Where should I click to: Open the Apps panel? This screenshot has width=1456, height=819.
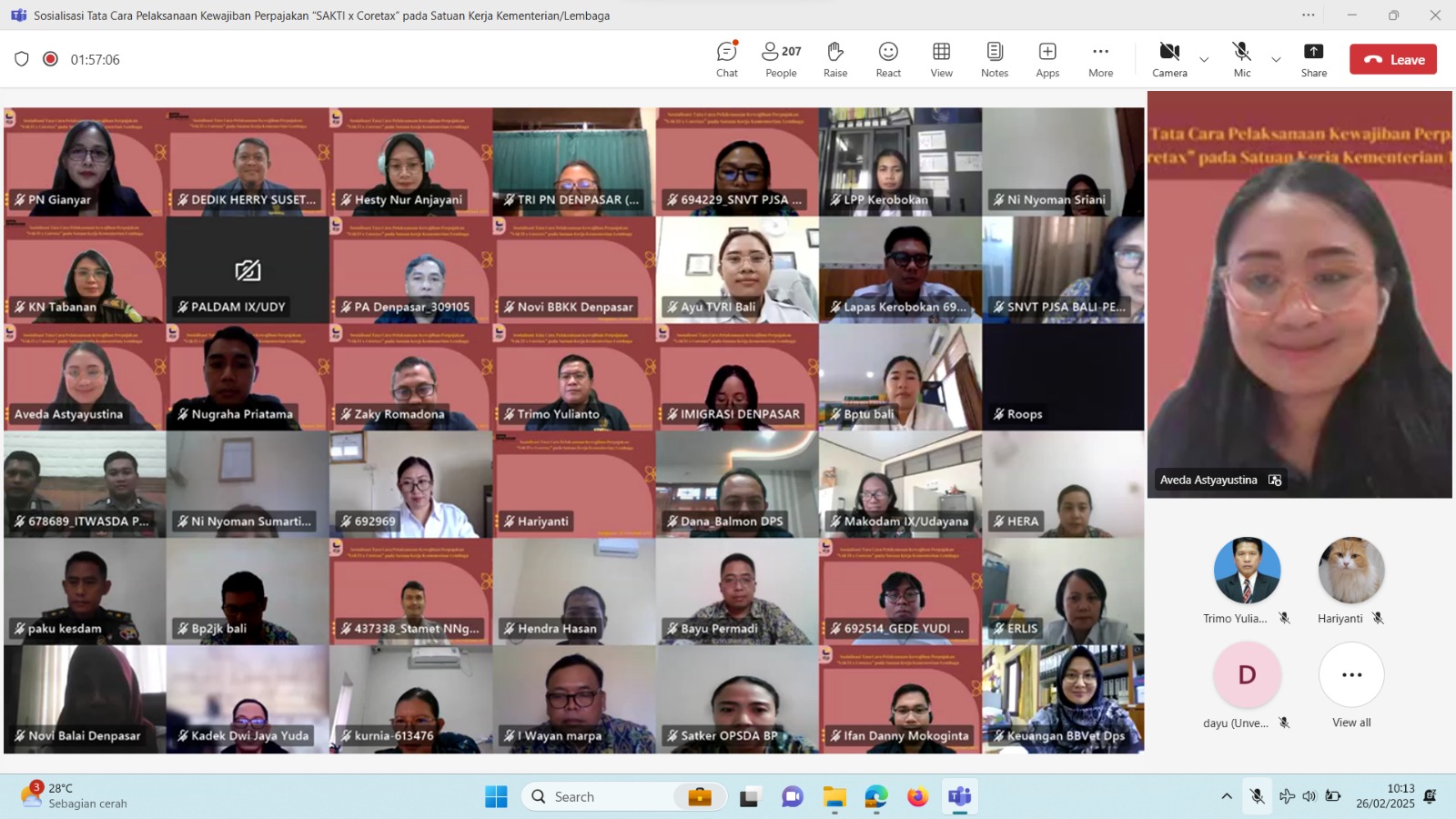coord(1047,59)
